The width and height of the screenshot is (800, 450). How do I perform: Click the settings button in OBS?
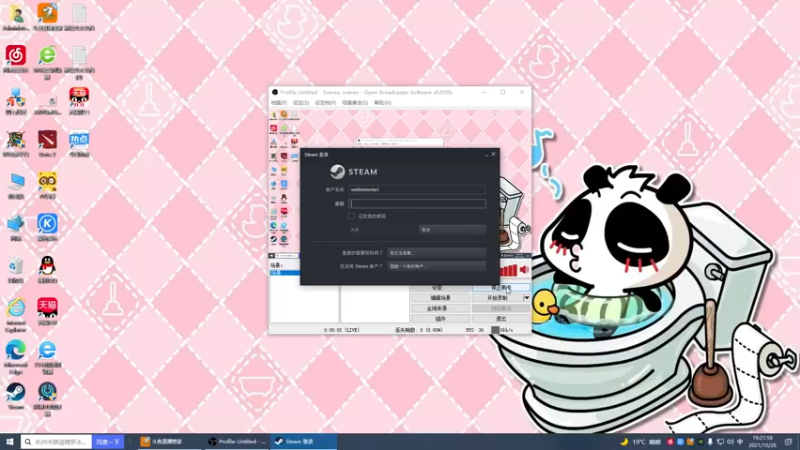(440, 288)
